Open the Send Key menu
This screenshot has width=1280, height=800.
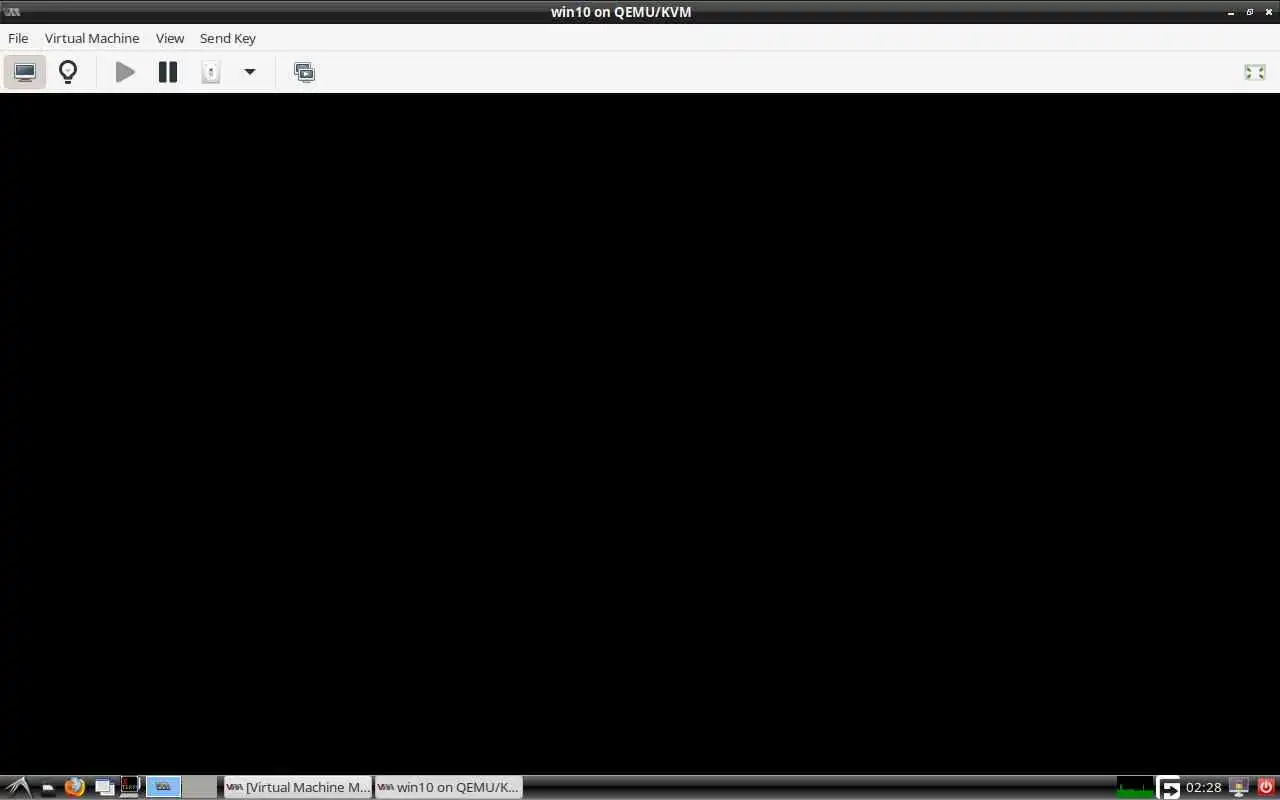(228, 38)
